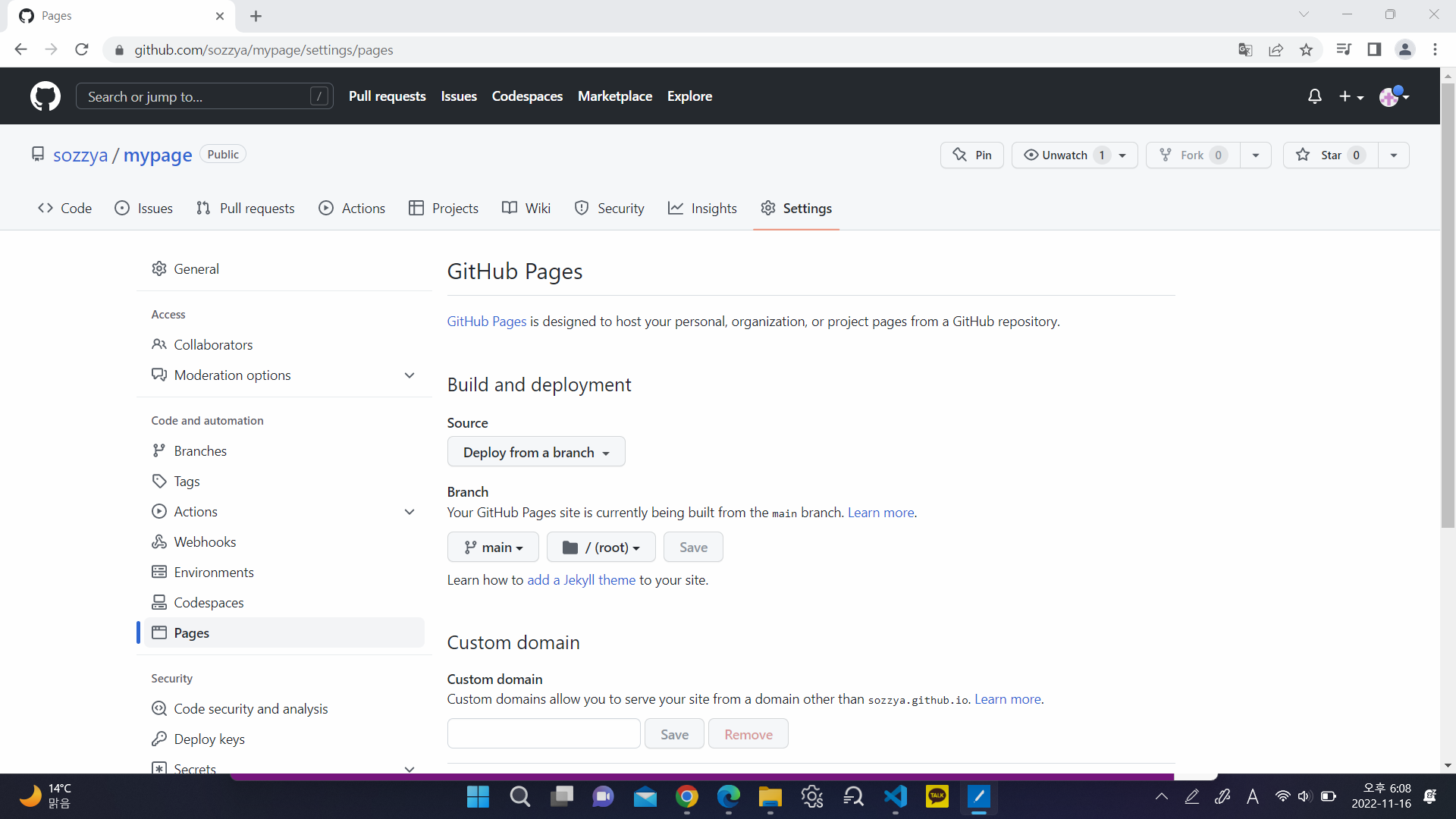The image size is (1456, 819).
Task: Click the address bar URL
Action: (x=264, y=50)
